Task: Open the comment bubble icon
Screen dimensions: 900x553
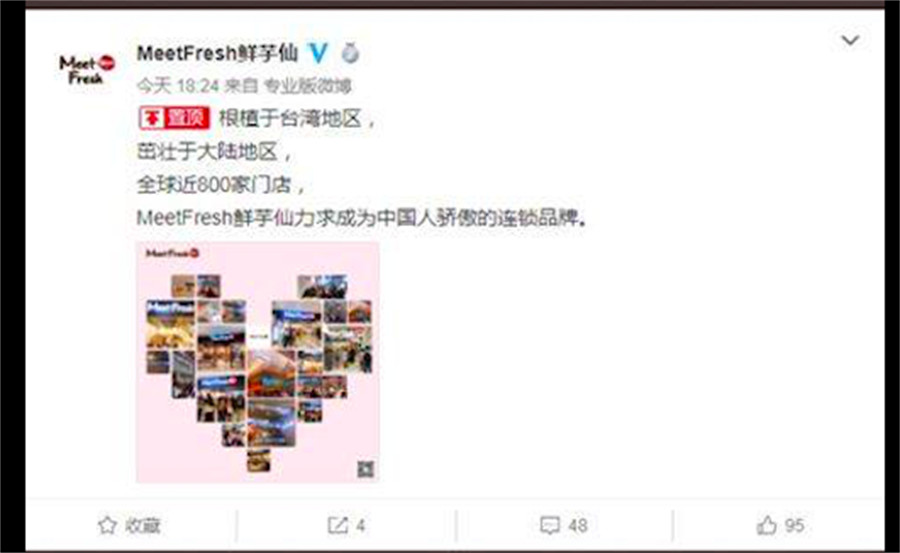Action: (550, 525)
